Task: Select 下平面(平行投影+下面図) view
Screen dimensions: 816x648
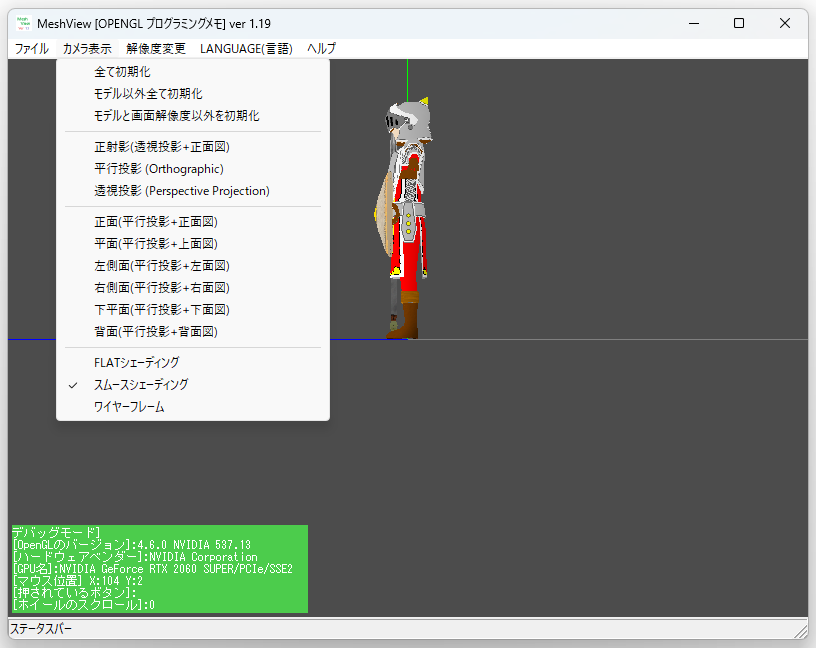Action: click(193, 310)
